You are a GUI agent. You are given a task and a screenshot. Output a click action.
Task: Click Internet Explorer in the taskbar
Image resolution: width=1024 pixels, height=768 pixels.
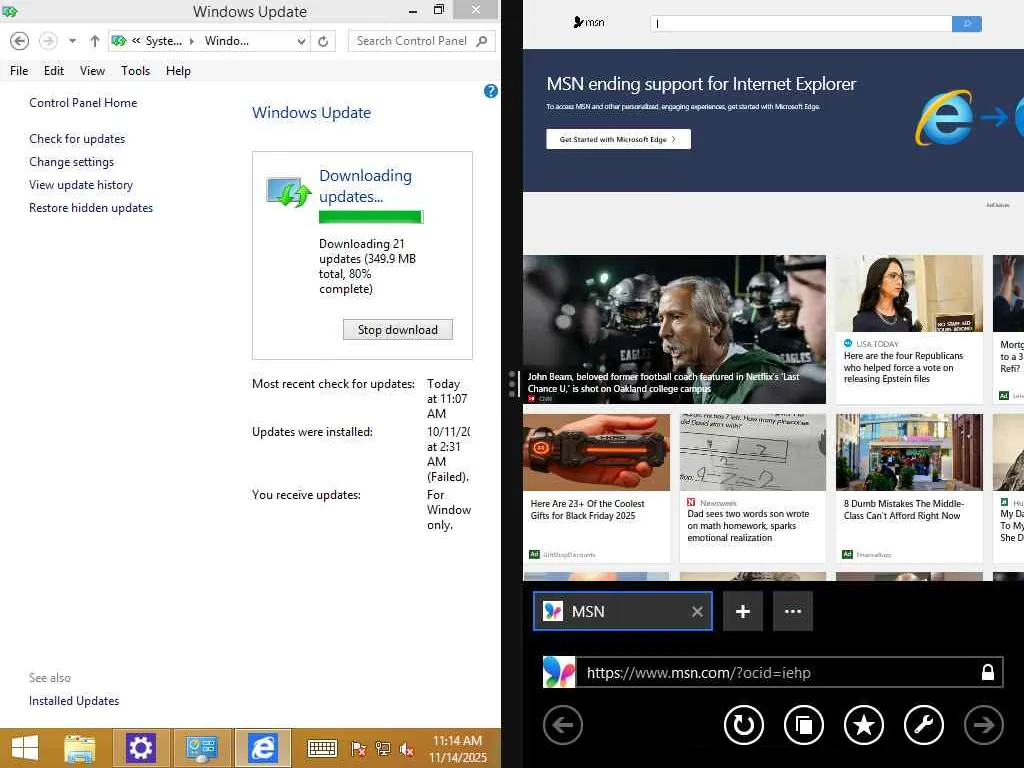pyautogui.click(x=263, y=748)
